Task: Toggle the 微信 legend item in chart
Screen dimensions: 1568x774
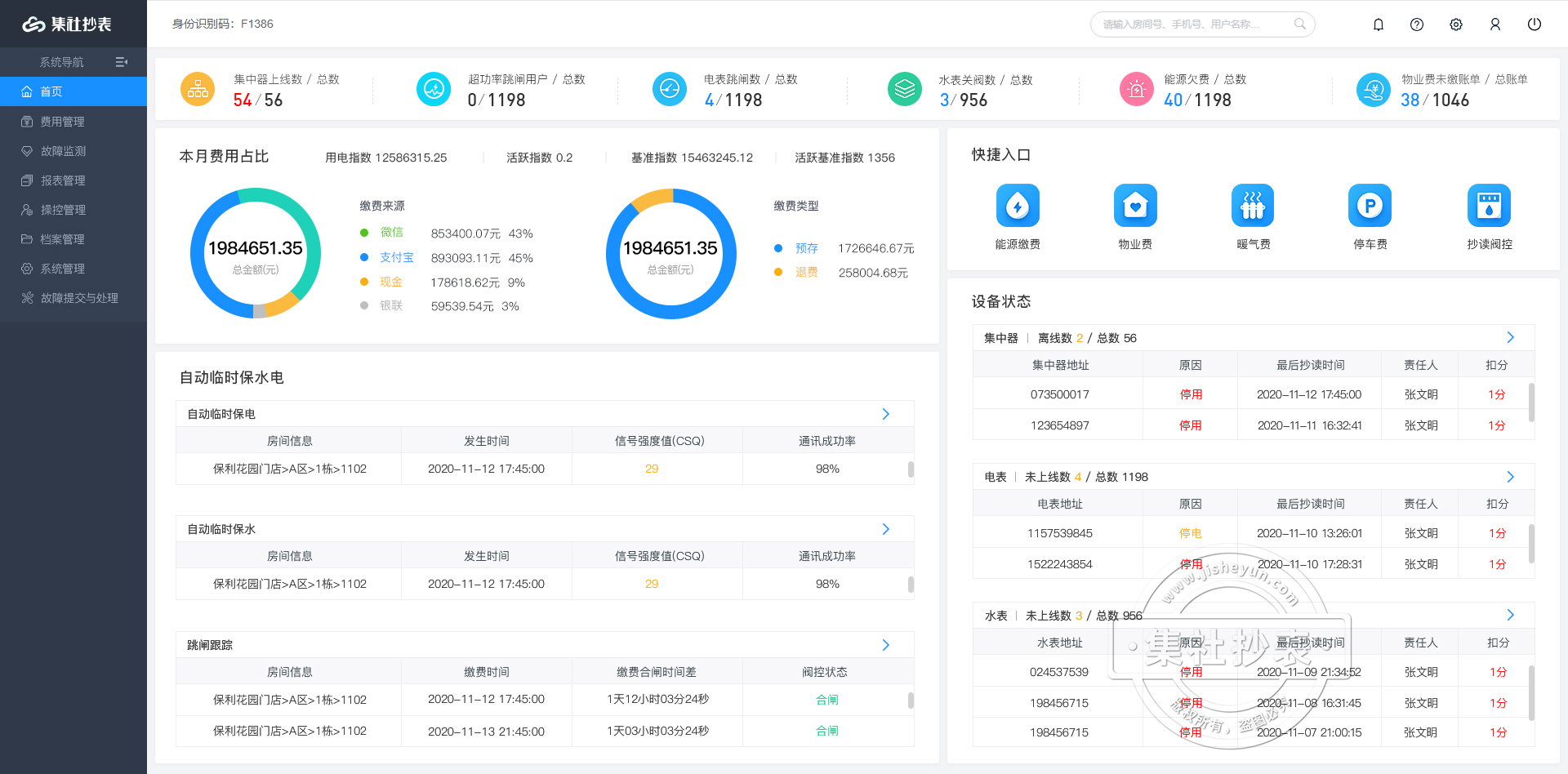Action: [391, 233]
